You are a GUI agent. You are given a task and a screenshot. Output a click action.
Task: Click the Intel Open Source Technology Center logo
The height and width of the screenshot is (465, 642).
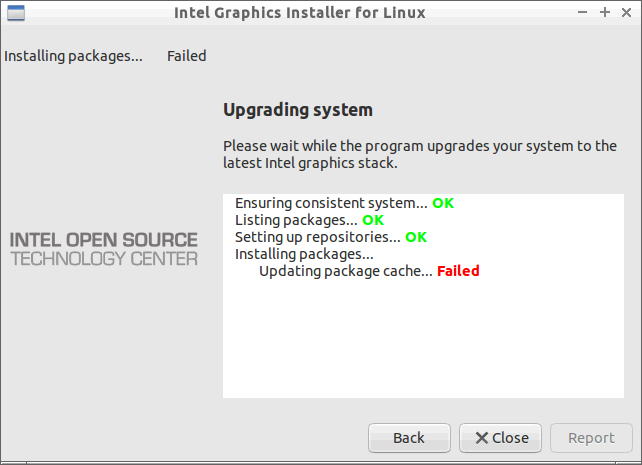click(104, 249)
